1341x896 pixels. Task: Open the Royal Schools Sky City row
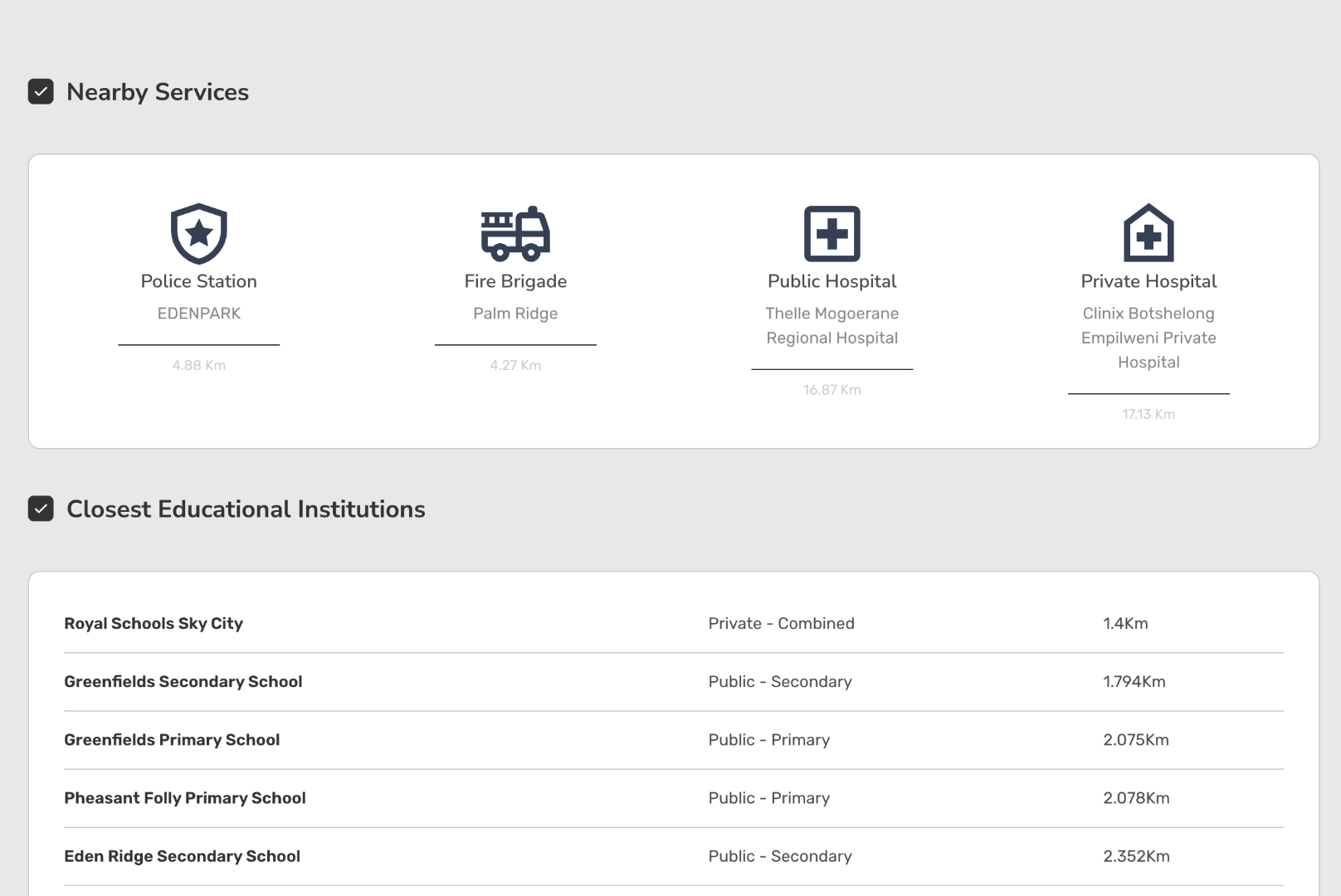(x=154, y=624)
